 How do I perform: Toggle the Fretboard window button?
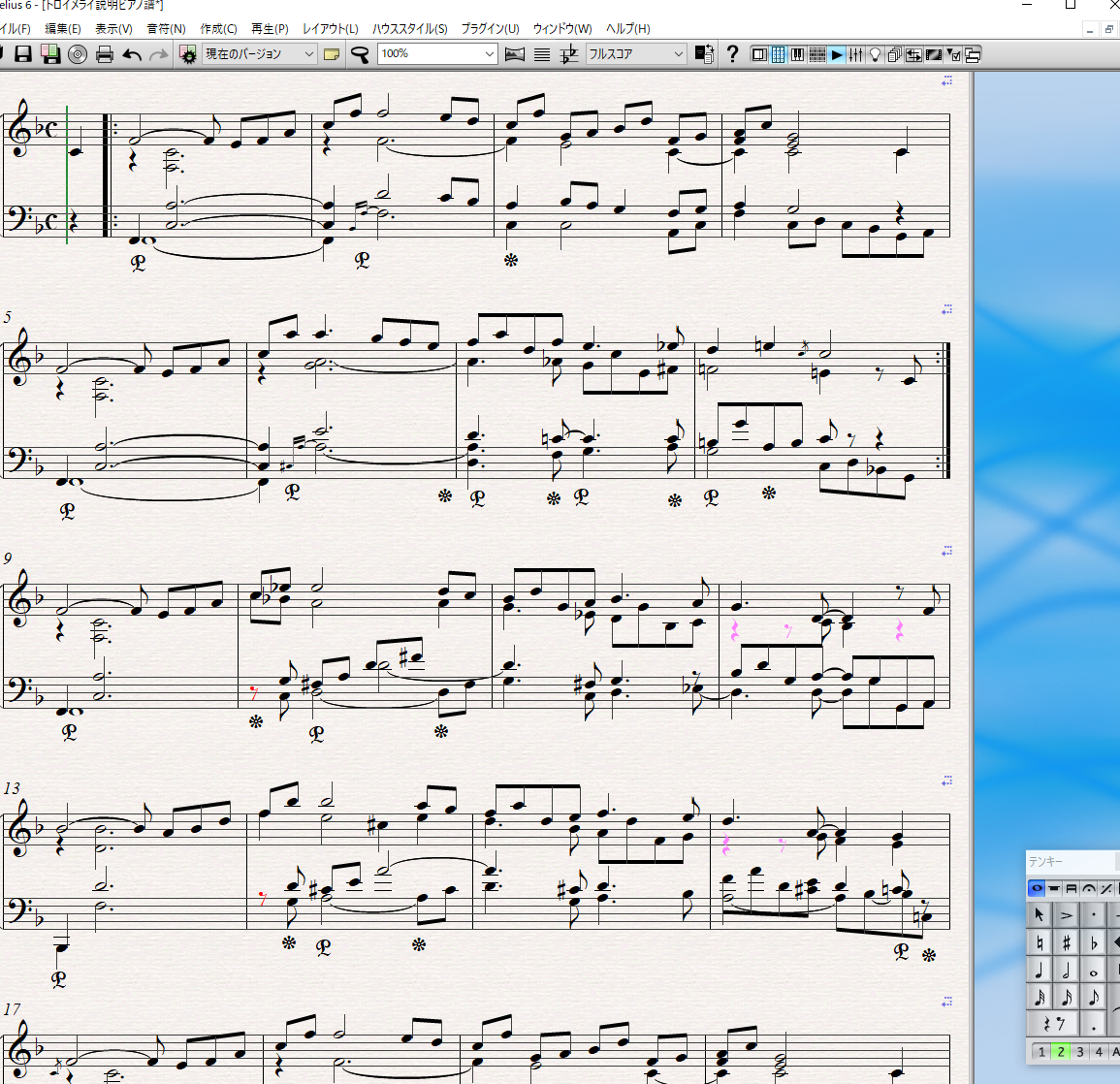click(817, 54)
